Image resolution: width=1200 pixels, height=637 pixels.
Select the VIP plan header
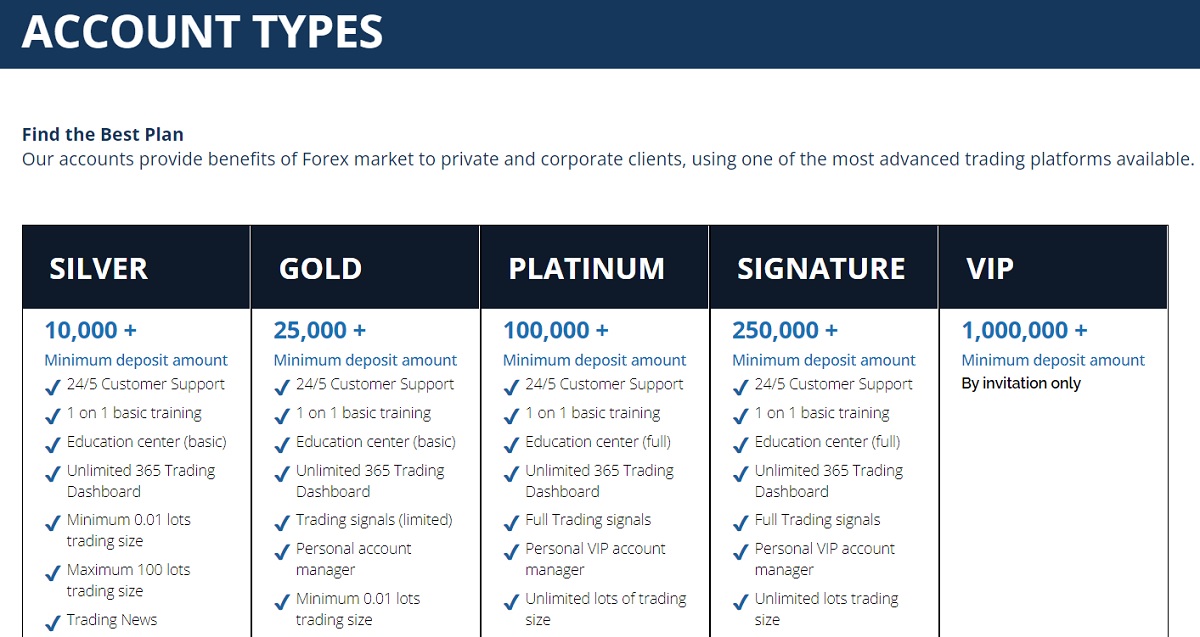click(x=1053, y=267)
